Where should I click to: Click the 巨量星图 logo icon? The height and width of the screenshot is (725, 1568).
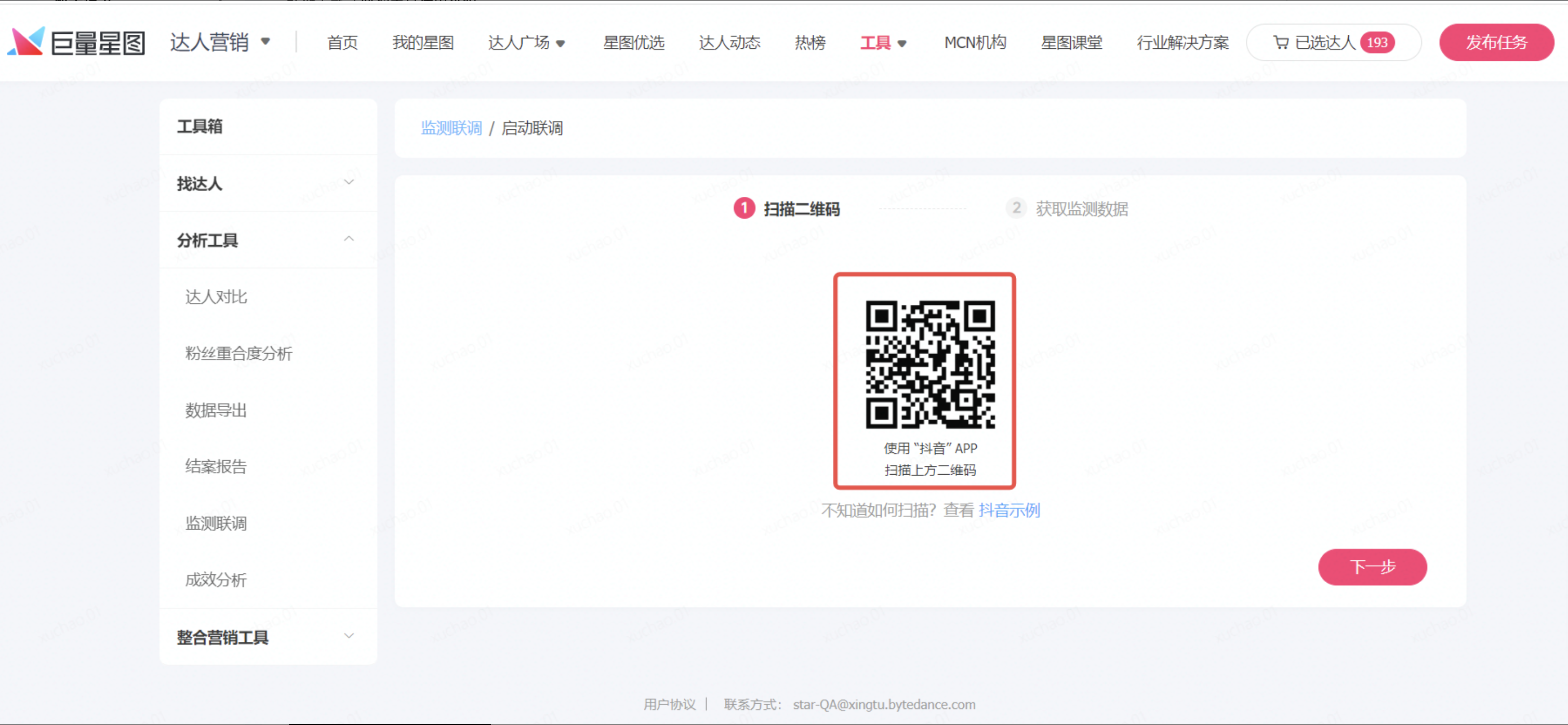tap(25, 42)
